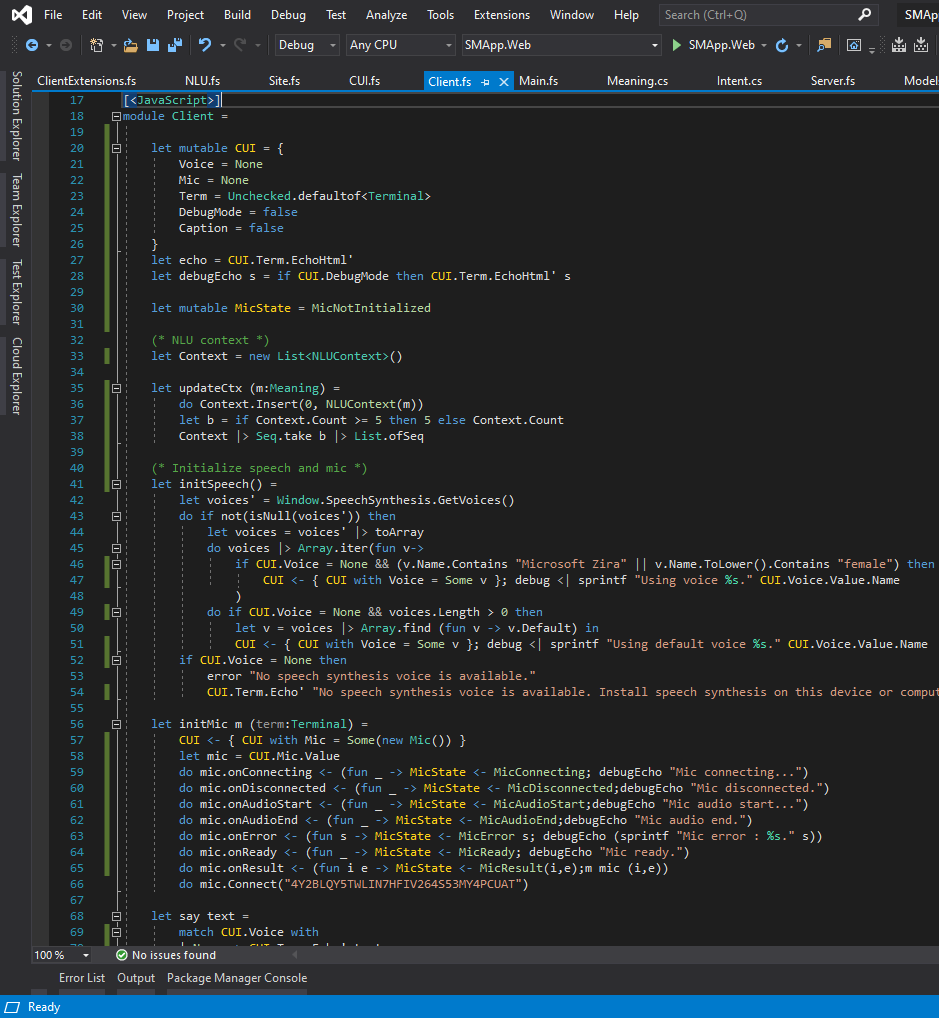Click the New Project toolbar icon

click(x=96, y=45)
